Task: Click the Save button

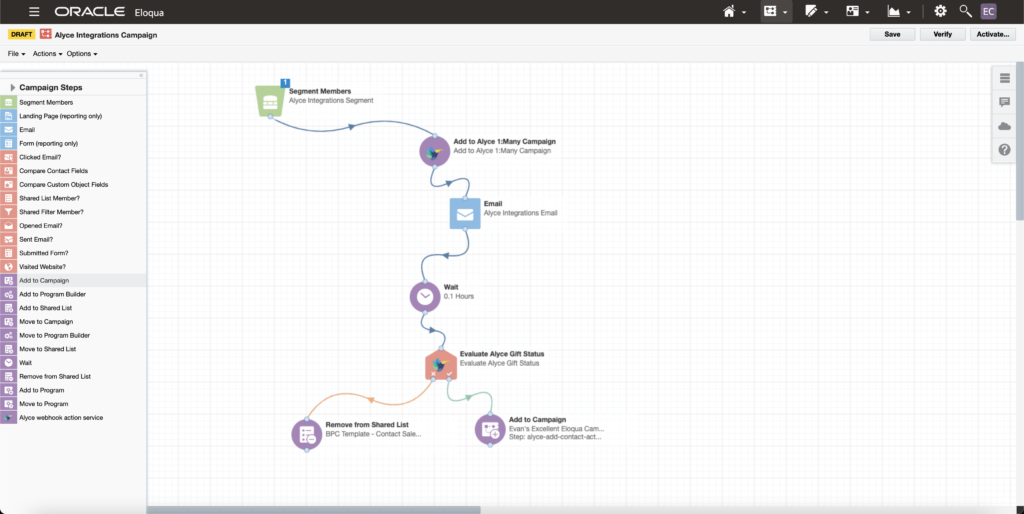Action: tap(892, 35)
